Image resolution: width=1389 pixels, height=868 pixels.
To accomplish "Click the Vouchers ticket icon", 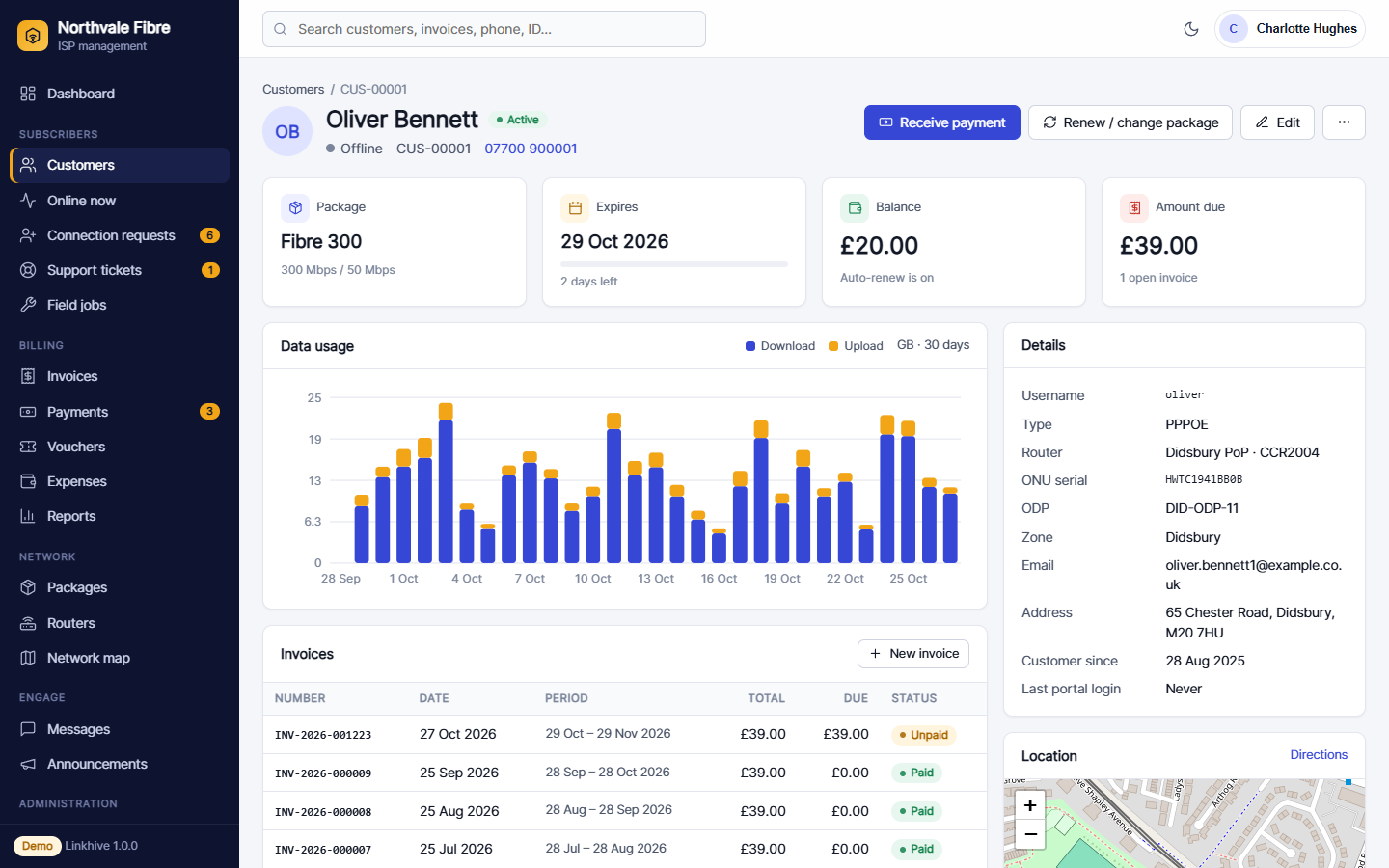I will (x=28, y=447).
